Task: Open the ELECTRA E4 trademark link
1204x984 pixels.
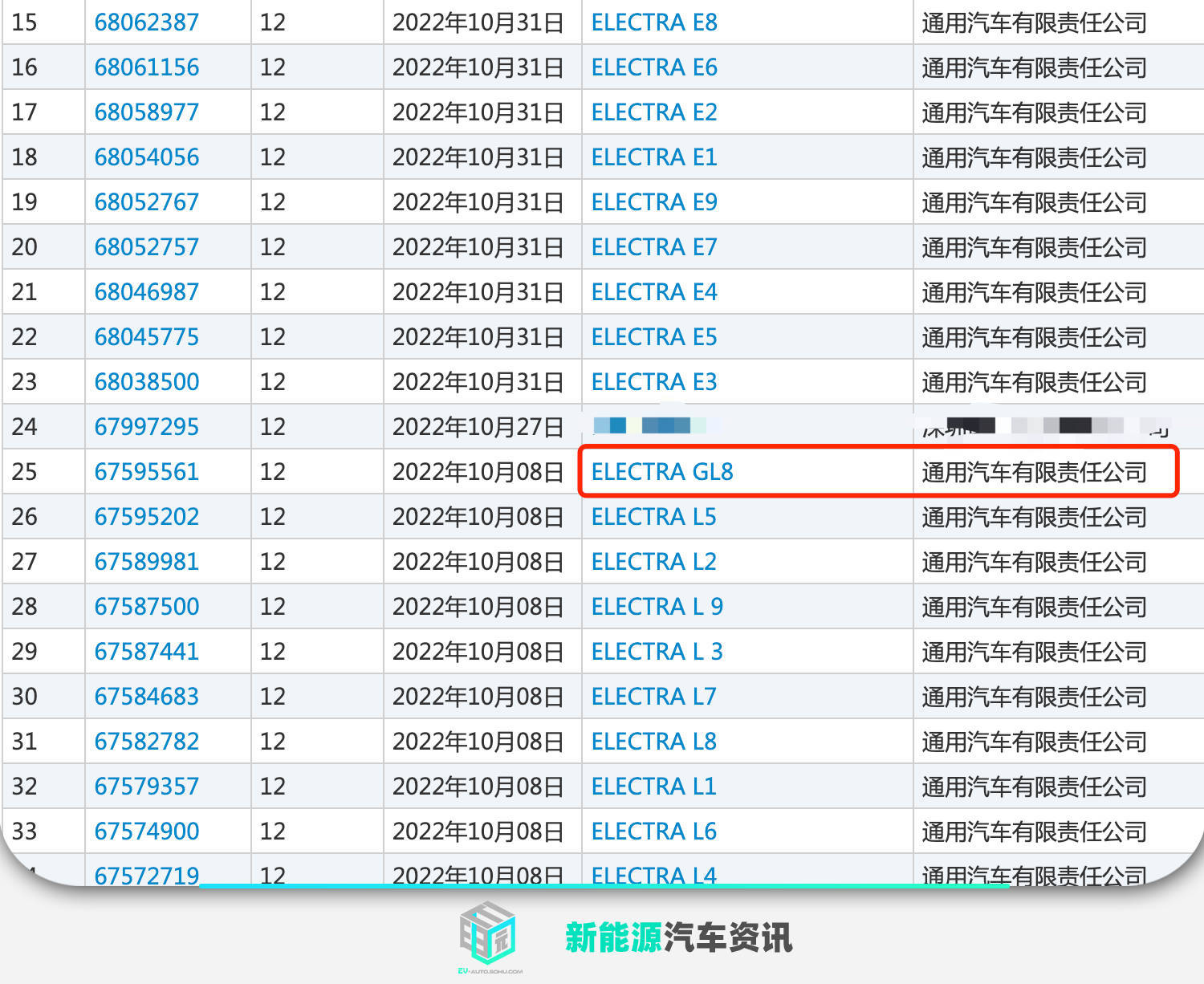Action: click(654, 292)
